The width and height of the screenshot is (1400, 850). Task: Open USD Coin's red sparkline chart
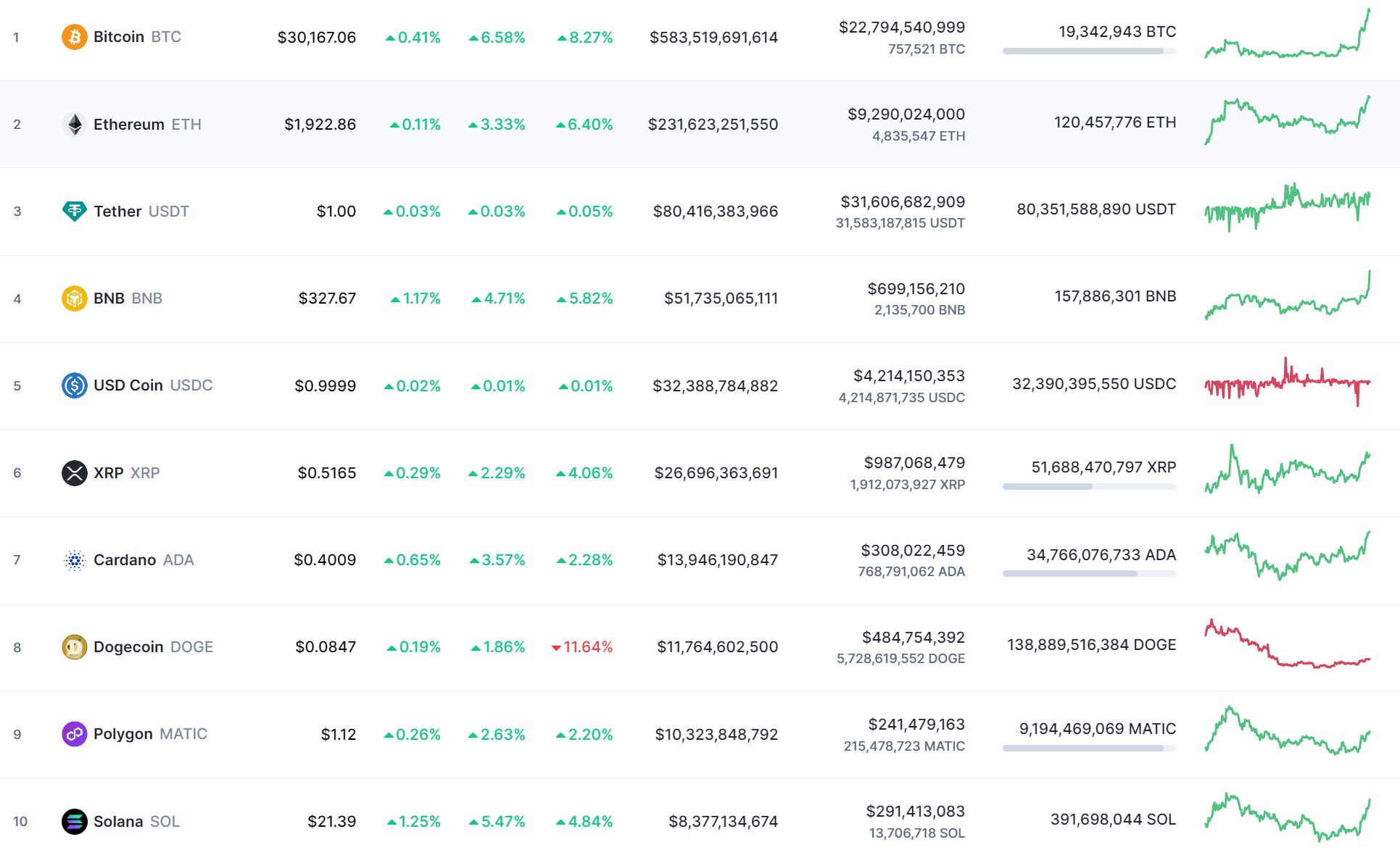(x=1287, y=383)
